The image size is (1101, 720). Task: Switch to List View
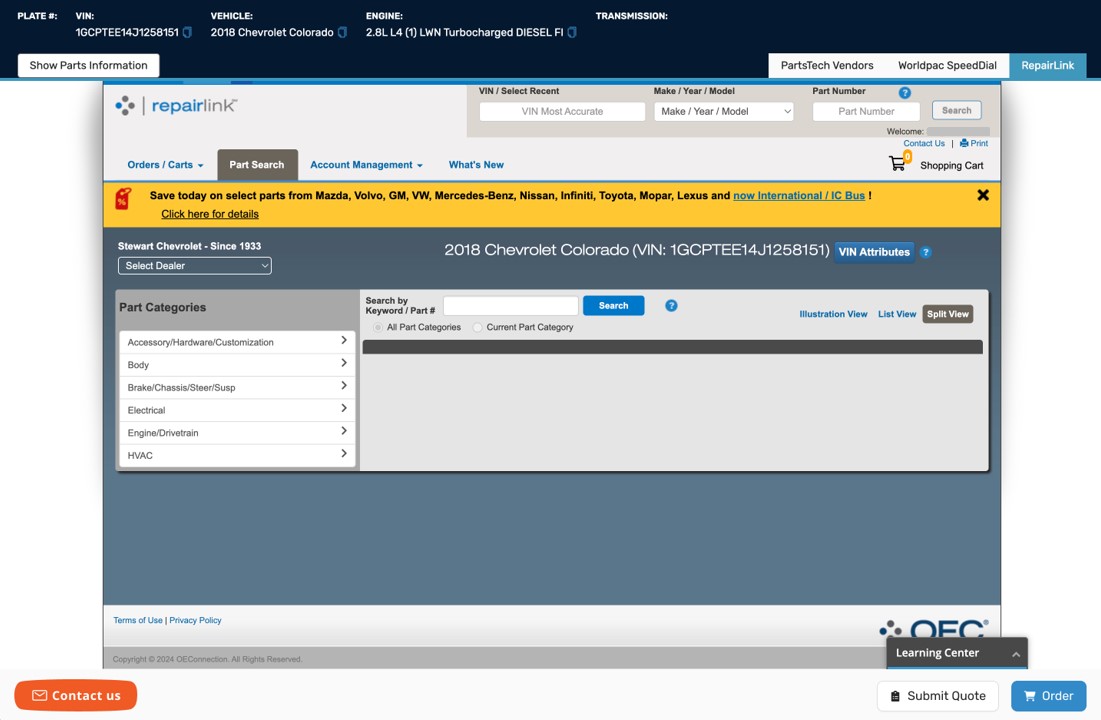tap(897, 314)
